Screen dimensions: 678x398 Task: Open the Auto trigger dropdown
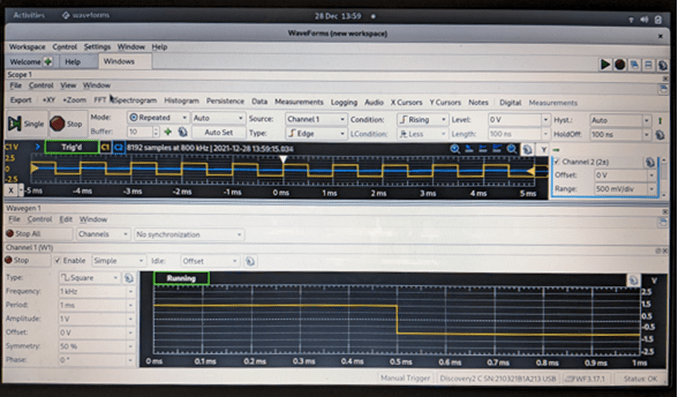(218, 117)
